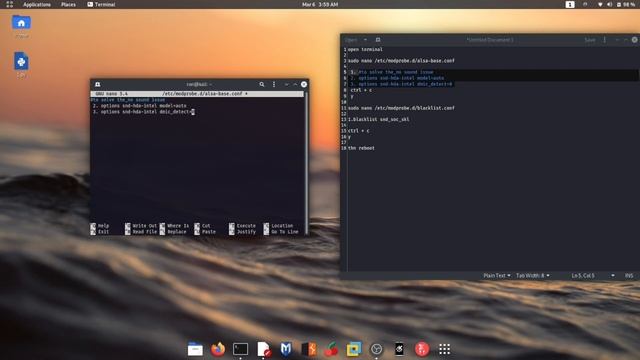Screen dimensions: 640x360
Task: Open the Cherrytree dock icon
Action: click(x=331, y=349)
